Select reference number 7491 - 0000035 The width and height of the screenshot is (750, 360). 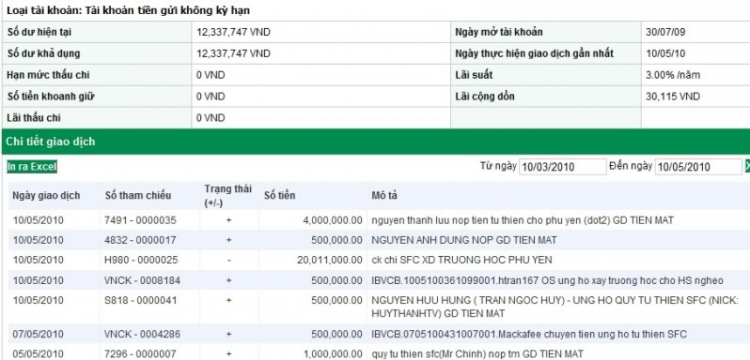coord(140,220)
